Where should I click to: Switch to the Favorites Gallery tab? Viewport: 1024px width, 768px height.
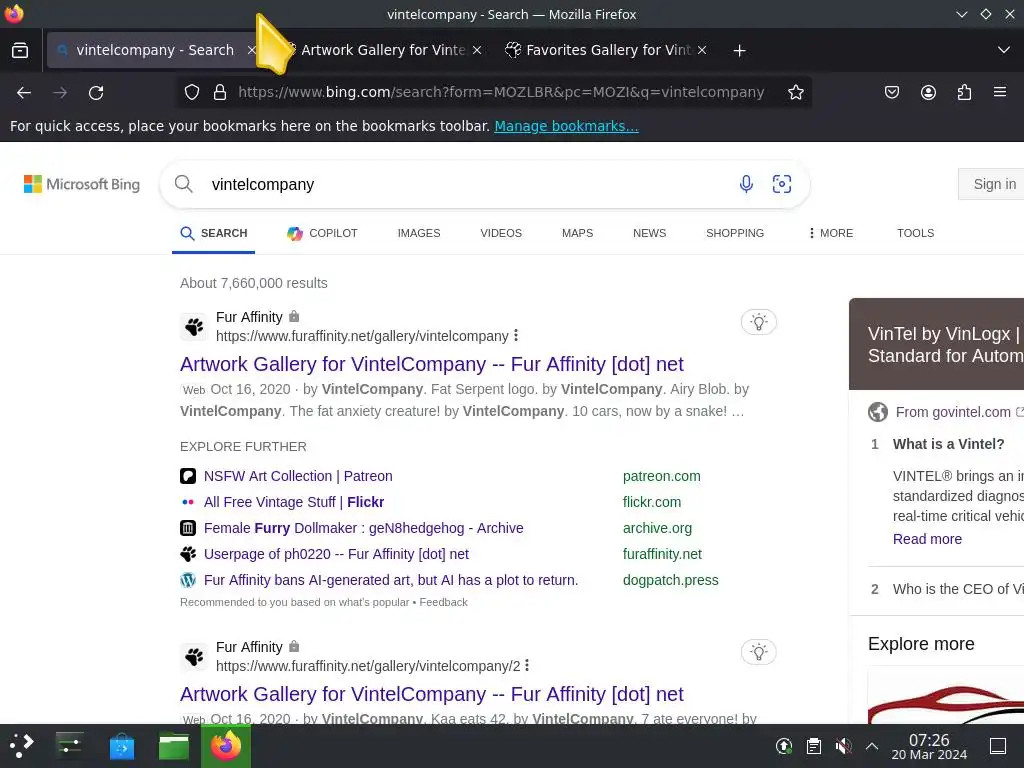point(608,50)
